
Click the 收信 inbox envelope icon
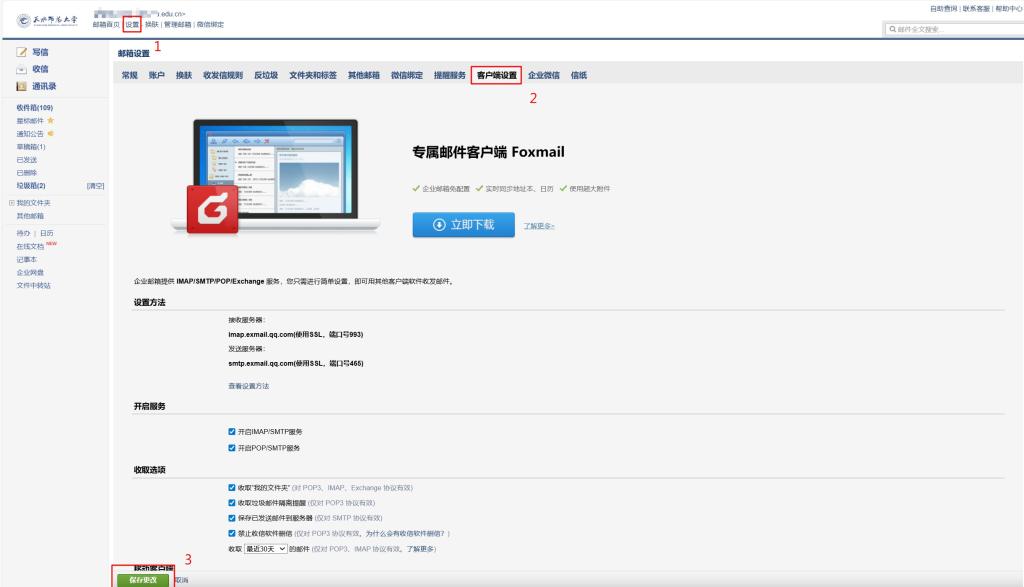pyautogui.click(x=22, y=69)
